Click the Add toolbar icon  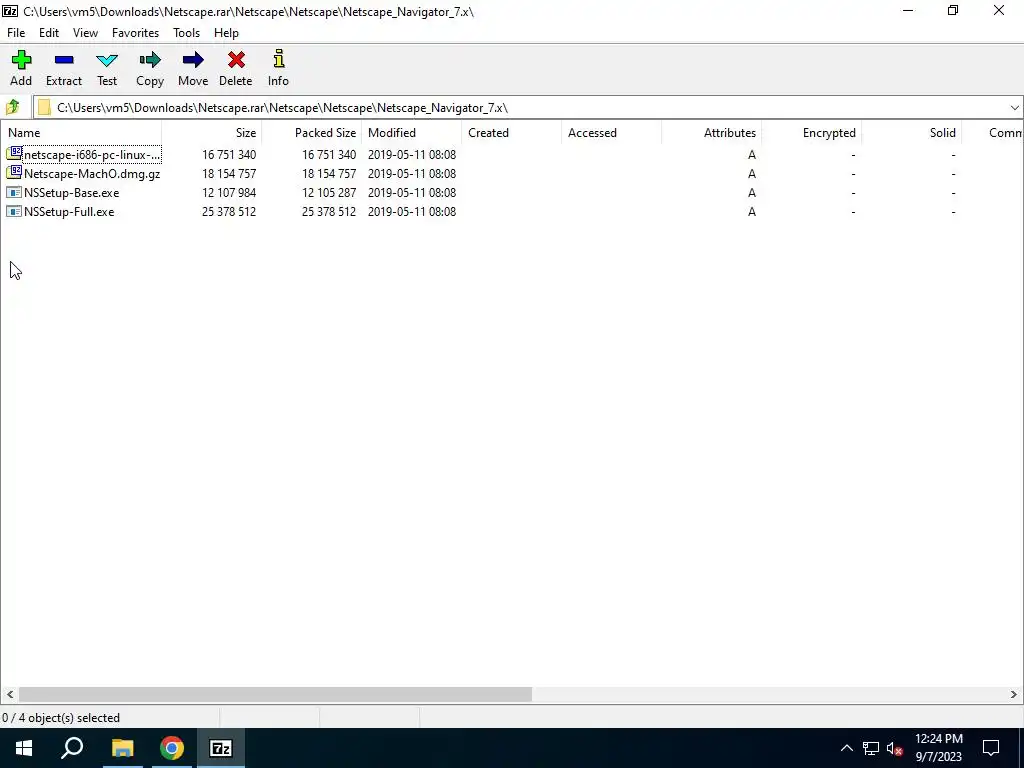point(21,61)
